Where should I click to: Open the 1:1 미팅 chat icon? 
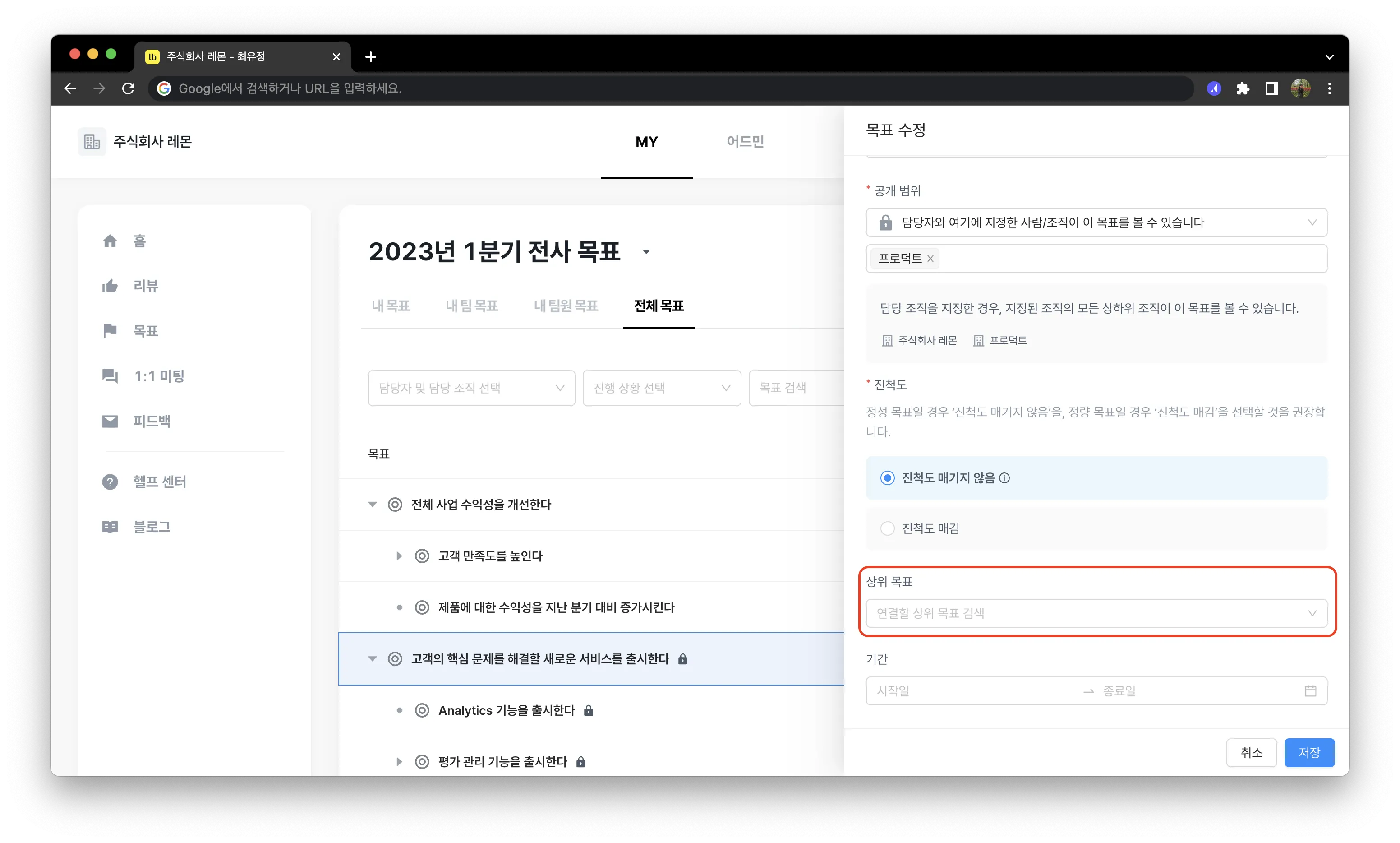110,376
